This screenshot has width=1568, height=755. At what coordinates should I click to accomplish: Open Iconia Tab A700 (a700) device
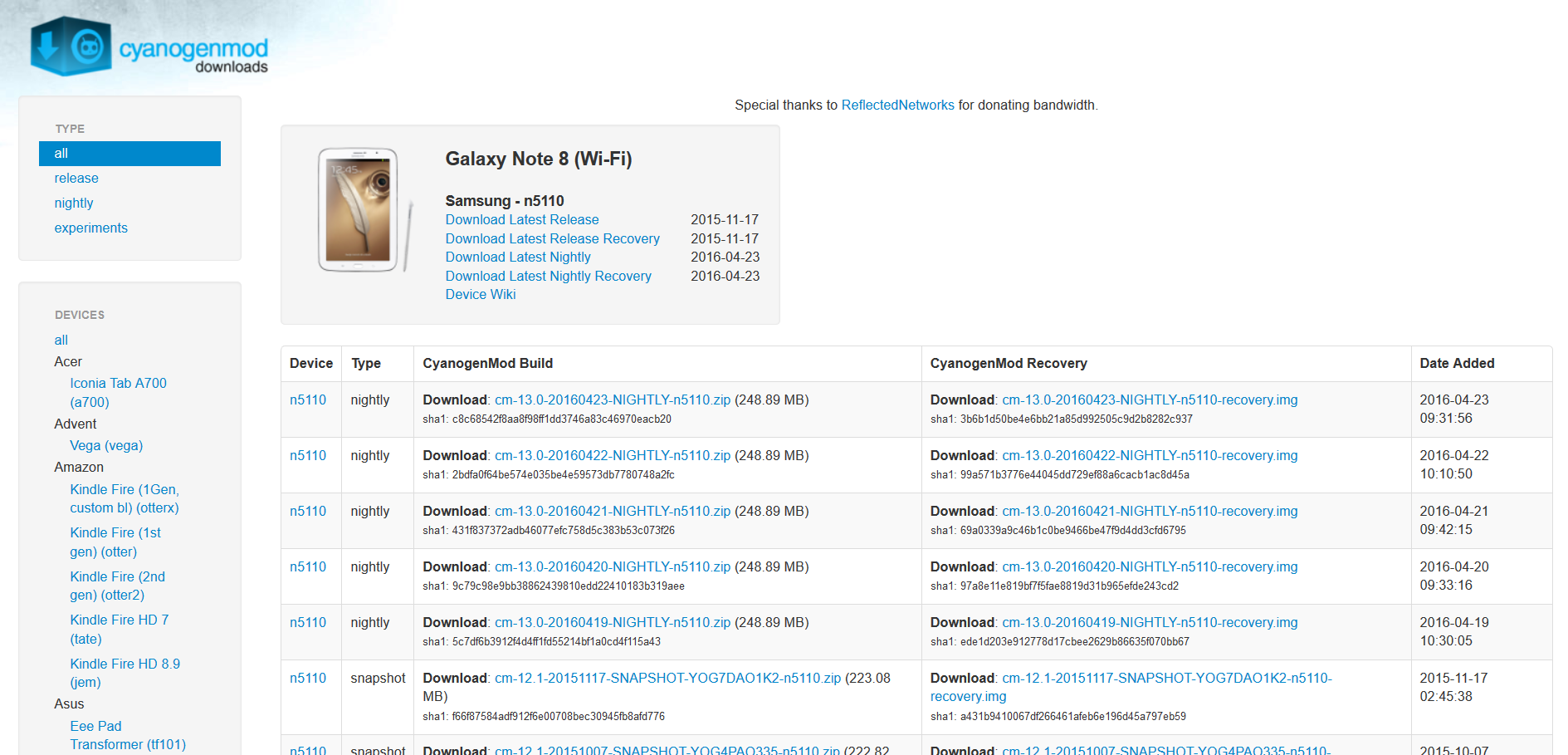coord(118,393)
